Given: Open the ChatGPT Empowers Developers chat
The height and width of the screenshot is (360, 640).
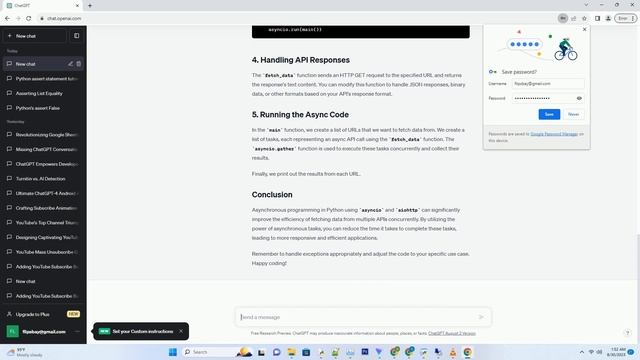Looking at the screenshot, I should click(x=43, y=164).
